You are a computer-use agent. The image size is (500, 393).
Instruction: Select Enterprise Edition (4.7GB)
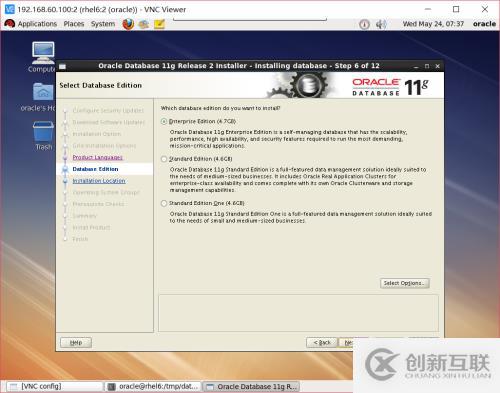click(164, 121)
